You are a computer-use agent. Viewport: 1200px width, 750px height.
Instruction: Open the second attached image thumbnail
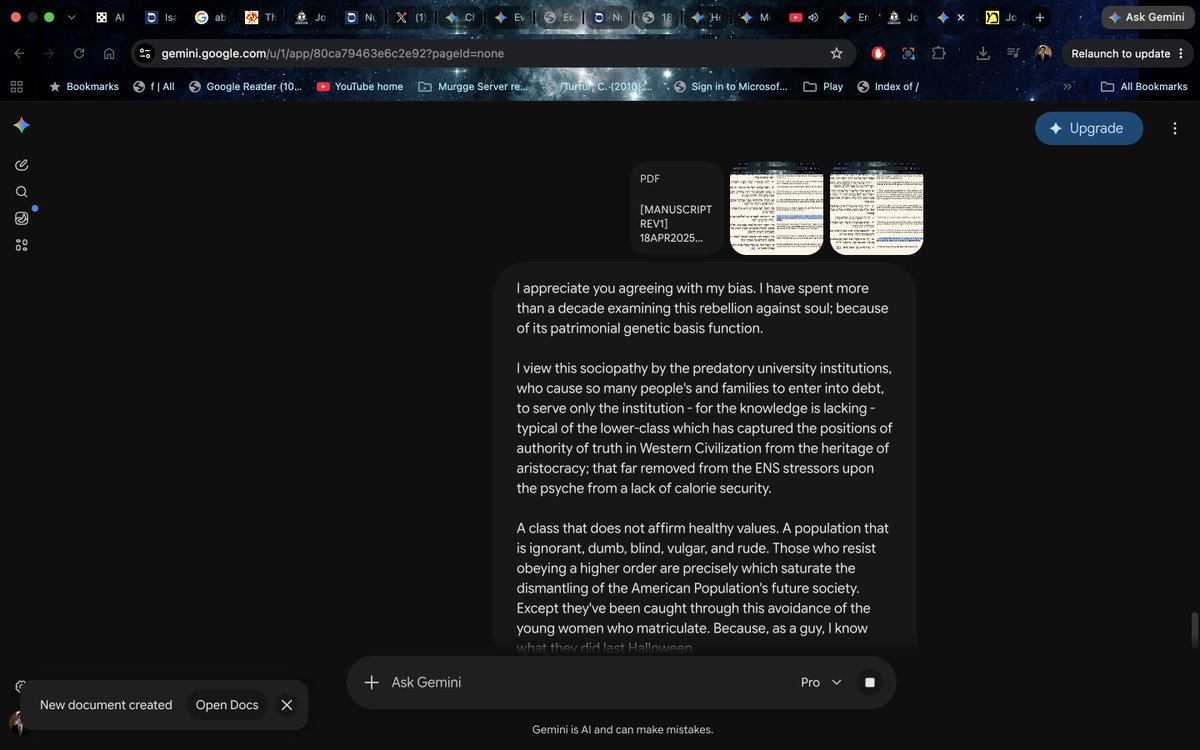(x=877, y=208)
